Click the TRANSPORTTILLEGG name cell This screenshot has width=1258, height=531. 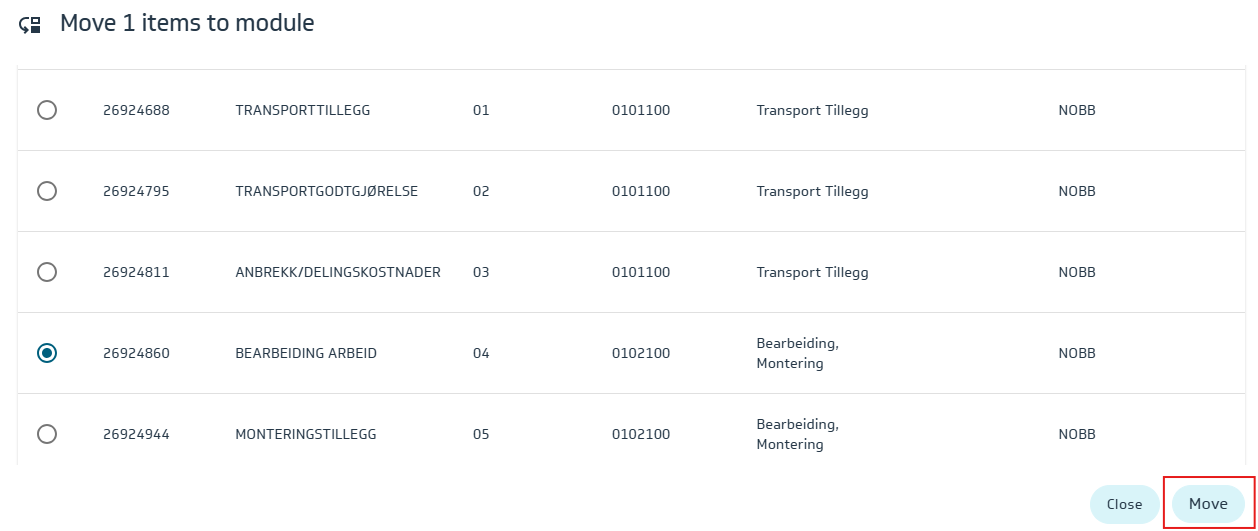(x=303, y=110)
